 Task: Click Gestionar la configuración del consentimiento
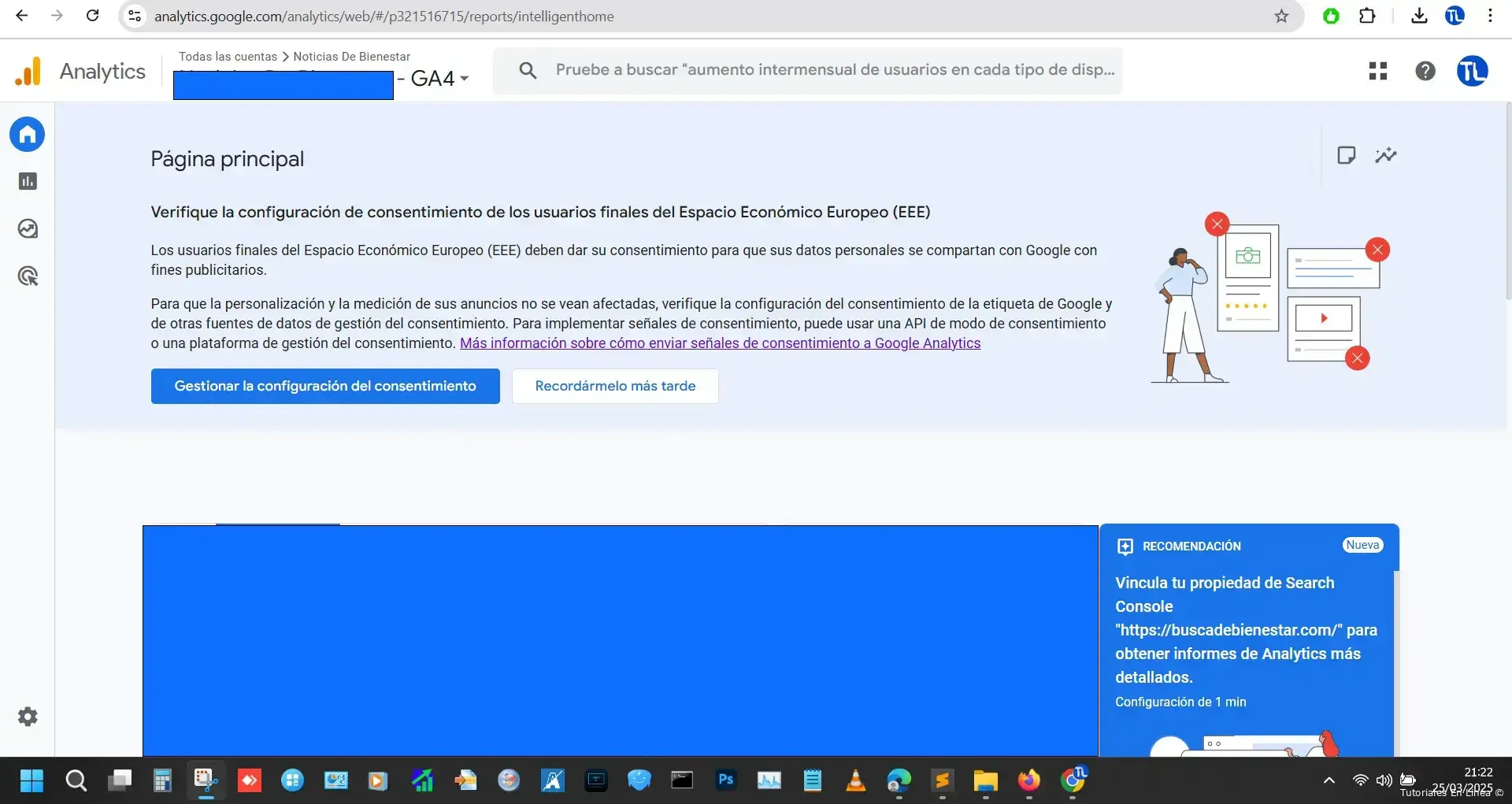325,386
